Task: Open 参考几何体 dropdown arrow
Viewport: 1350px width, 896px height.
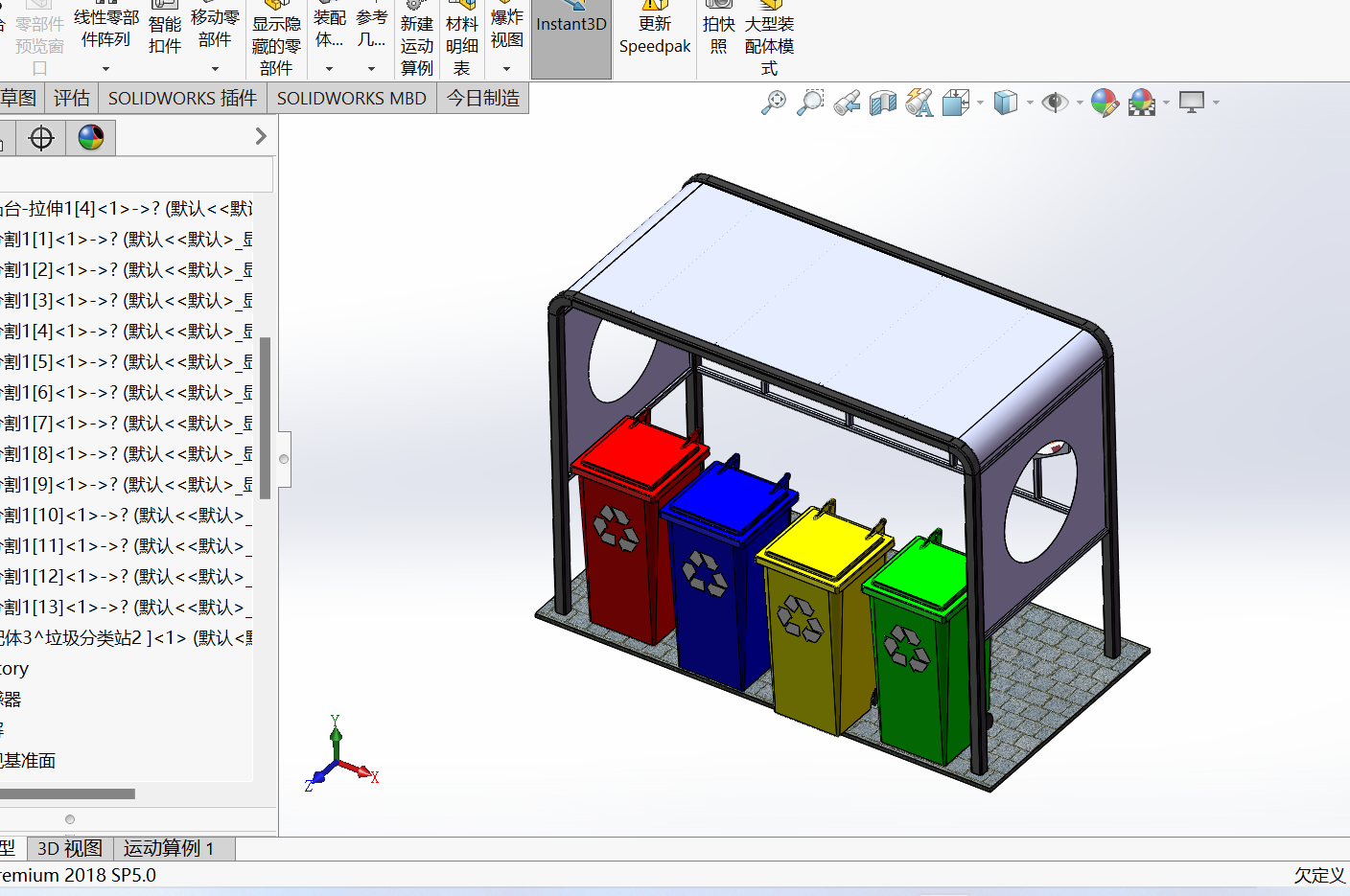Action: tap(371, 69)
